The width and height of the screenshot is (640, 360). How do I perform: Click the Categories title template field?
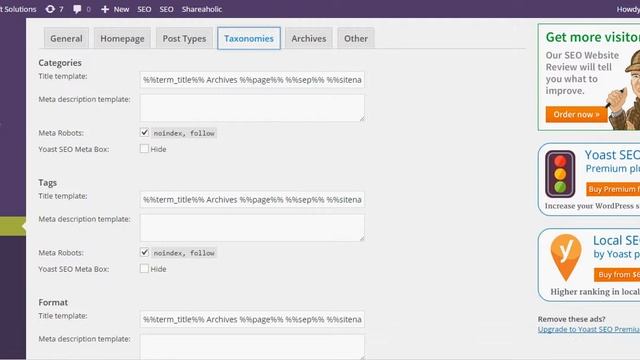coord(252,80)
